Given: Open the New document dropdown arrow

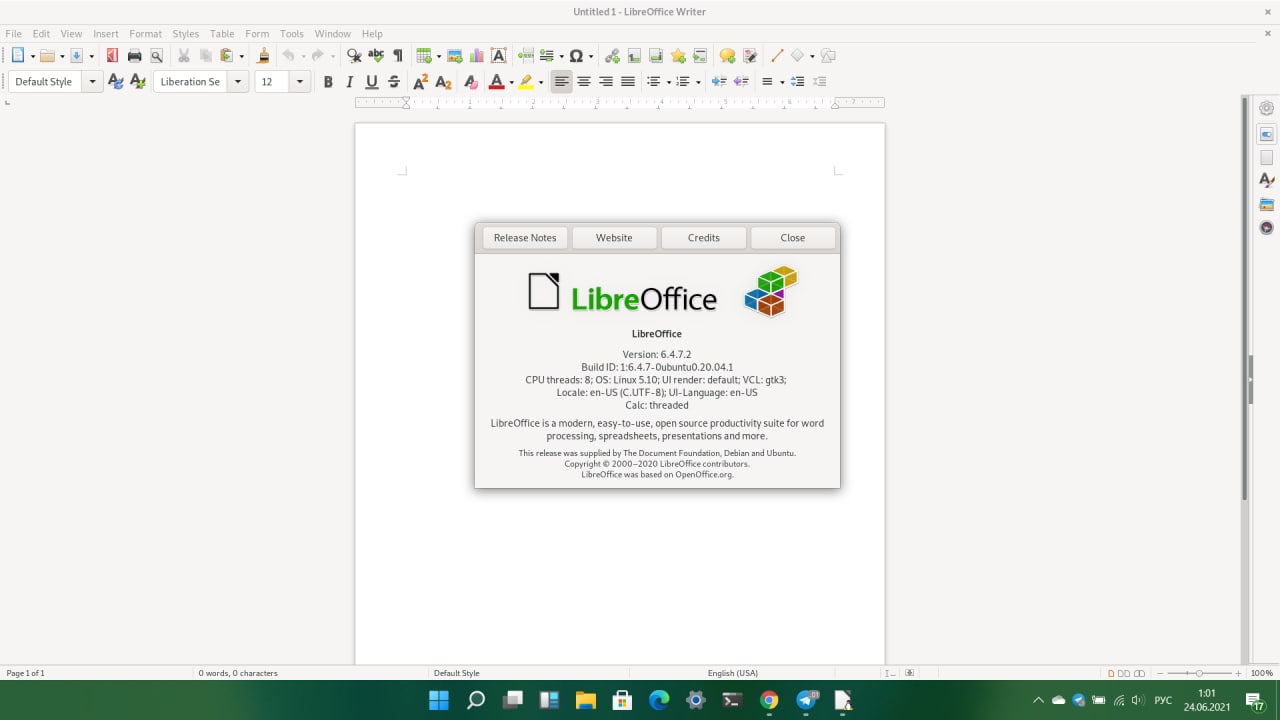Looking at the screenshot, I should coord(33,56).
